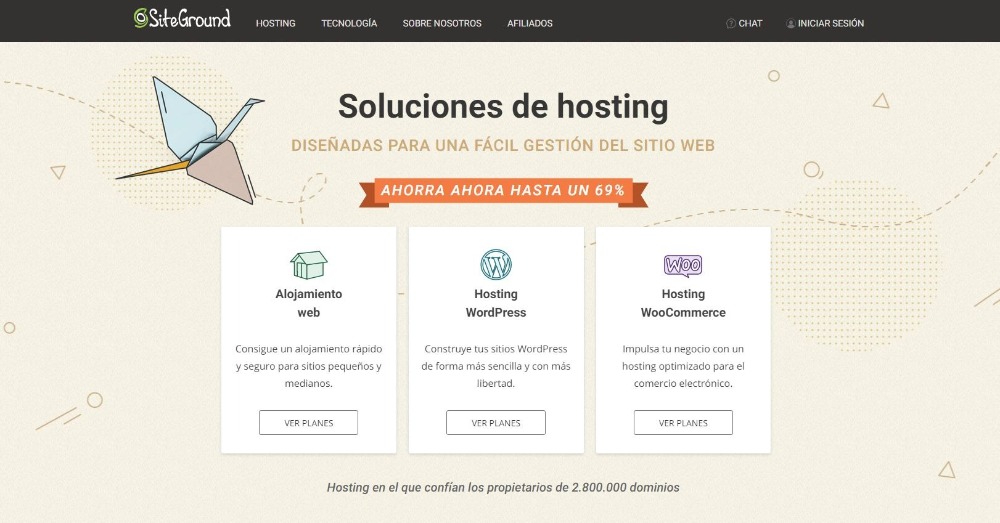Open the Tecnología menu
Viewport: 1000px width, 523px height.
349,24
